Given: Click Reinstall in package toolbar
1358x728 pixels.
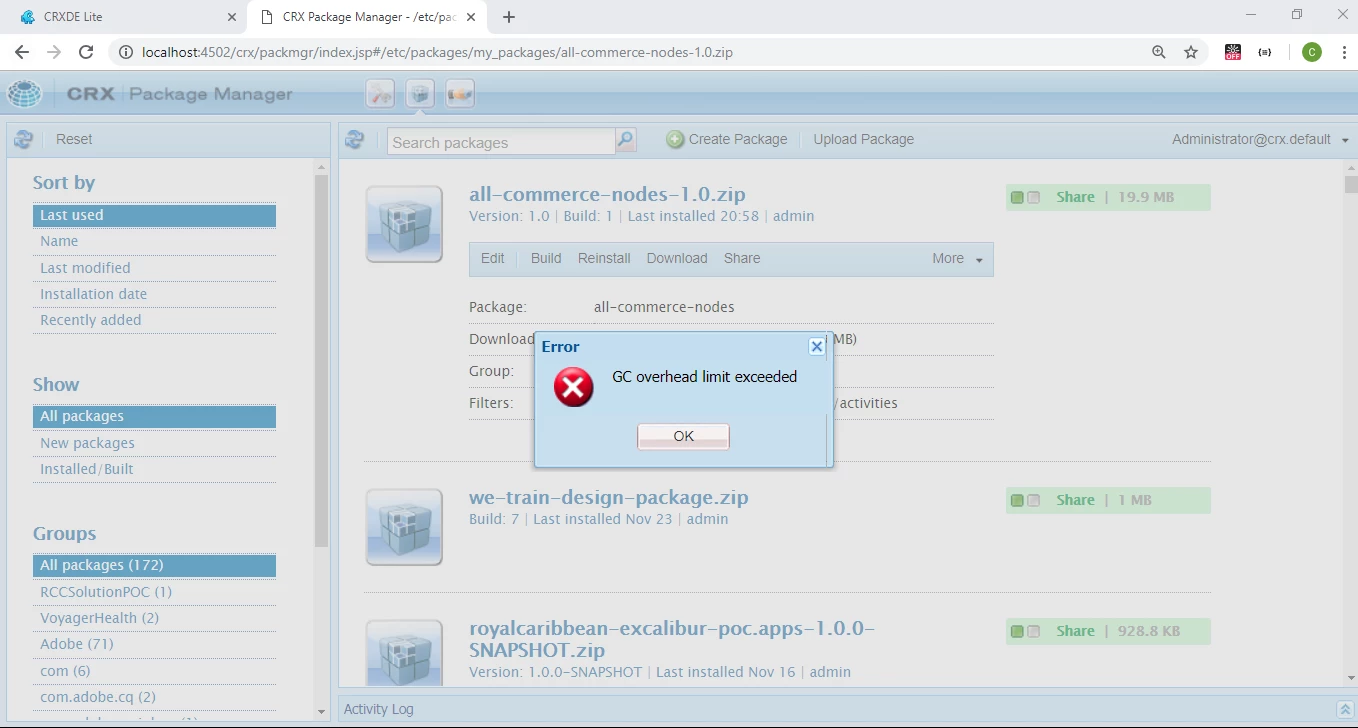Looking at the screenshot, I should 604,258.
